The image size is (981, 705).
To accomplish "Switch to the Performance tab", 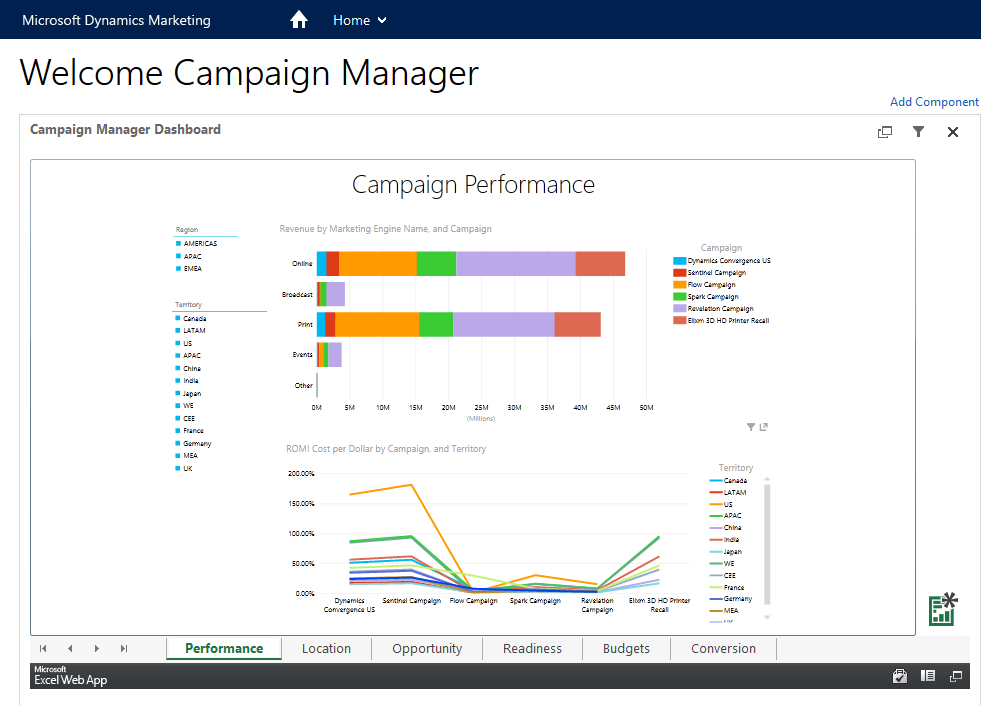I will (224, 649).
